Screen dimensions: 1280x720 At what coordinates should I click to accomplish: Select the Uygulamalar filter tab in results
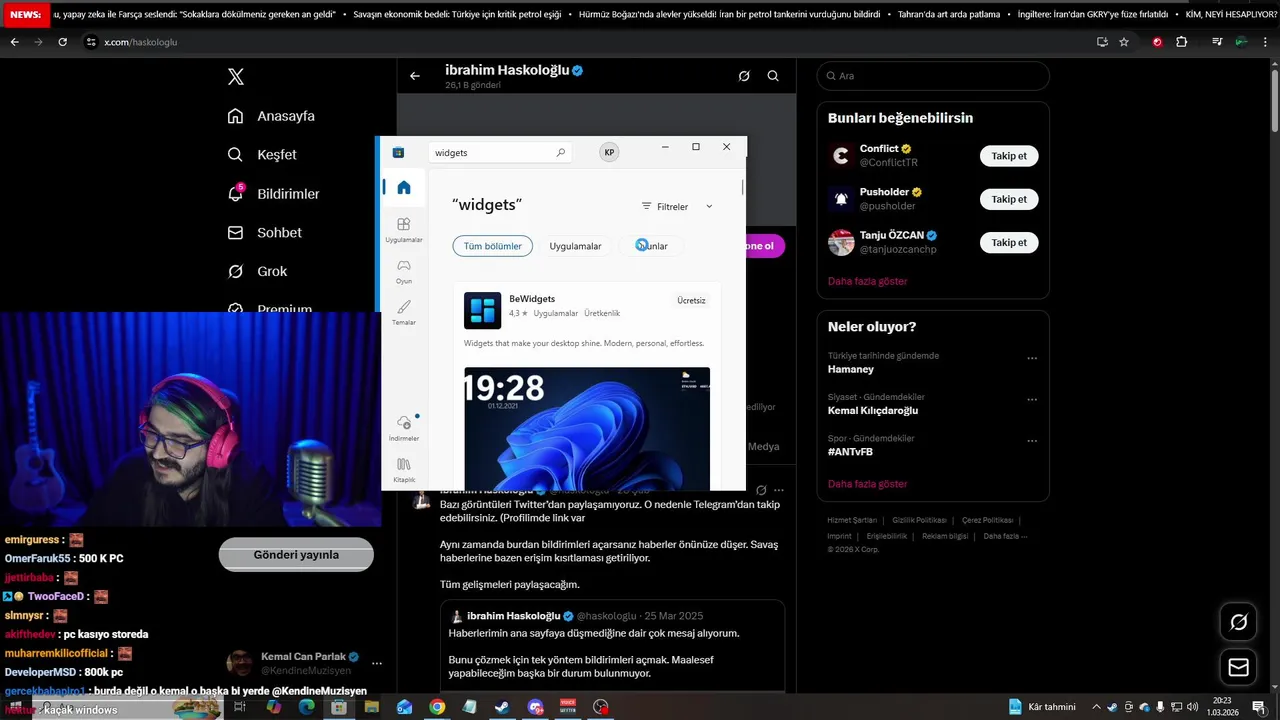[575, 246]
